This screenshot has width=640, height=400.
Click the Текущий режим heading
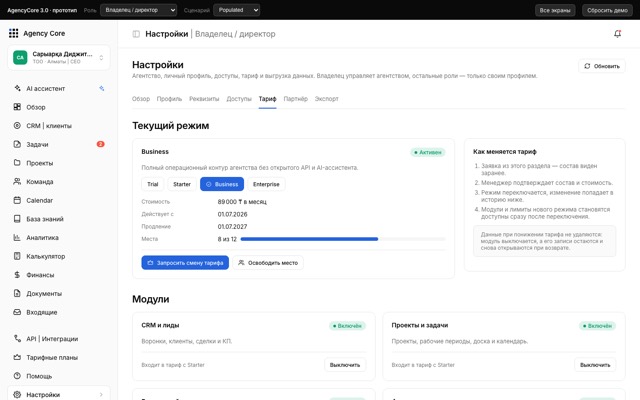coord(171,126)
